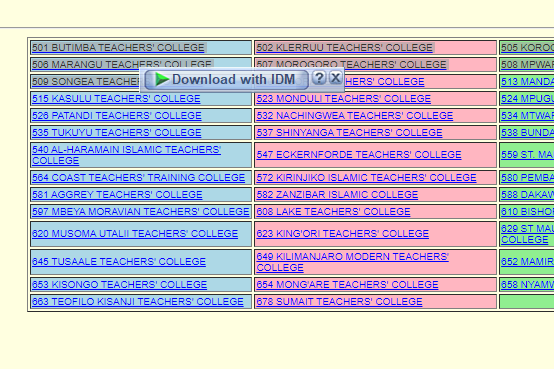Image resolution: width=554 pixels, height=369 pixels.
Task: Select 535 Tukuyu Teachers' College
Action: (x=117, y=133)
